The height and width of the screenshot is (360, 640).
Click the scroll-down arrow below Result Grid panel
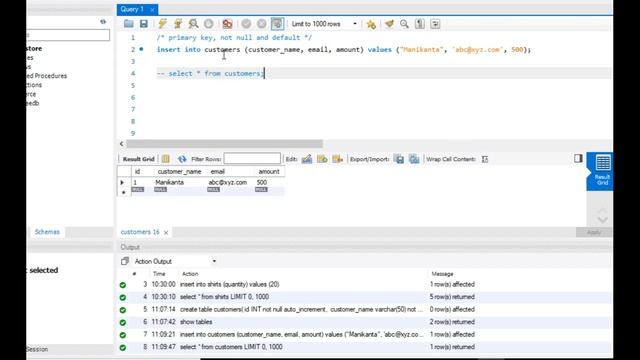coord(602,220)
